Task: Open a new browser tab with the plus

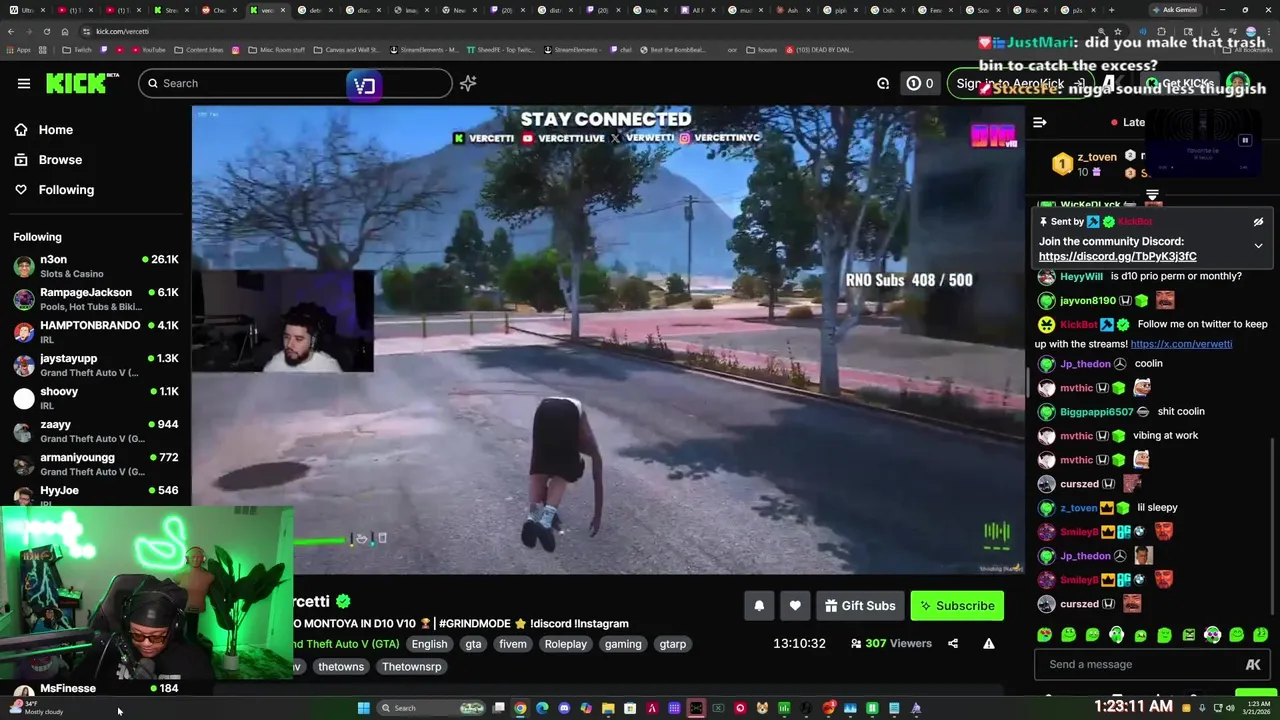Action: [x=1111, y=10]
